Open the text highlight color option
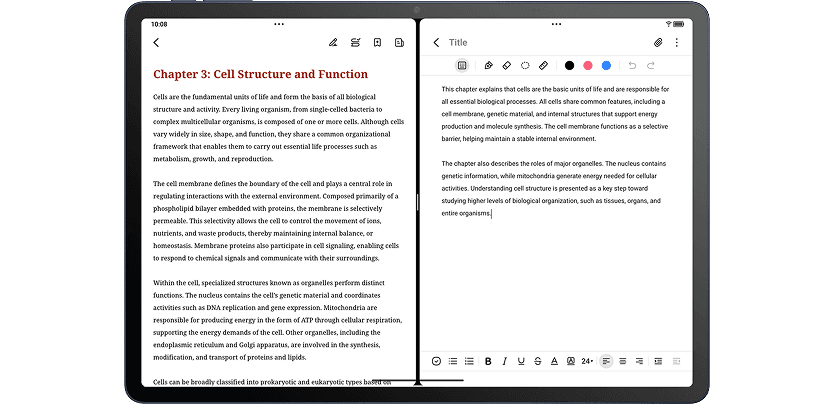Screen dimensions: 834x404 tap(571, 361)
